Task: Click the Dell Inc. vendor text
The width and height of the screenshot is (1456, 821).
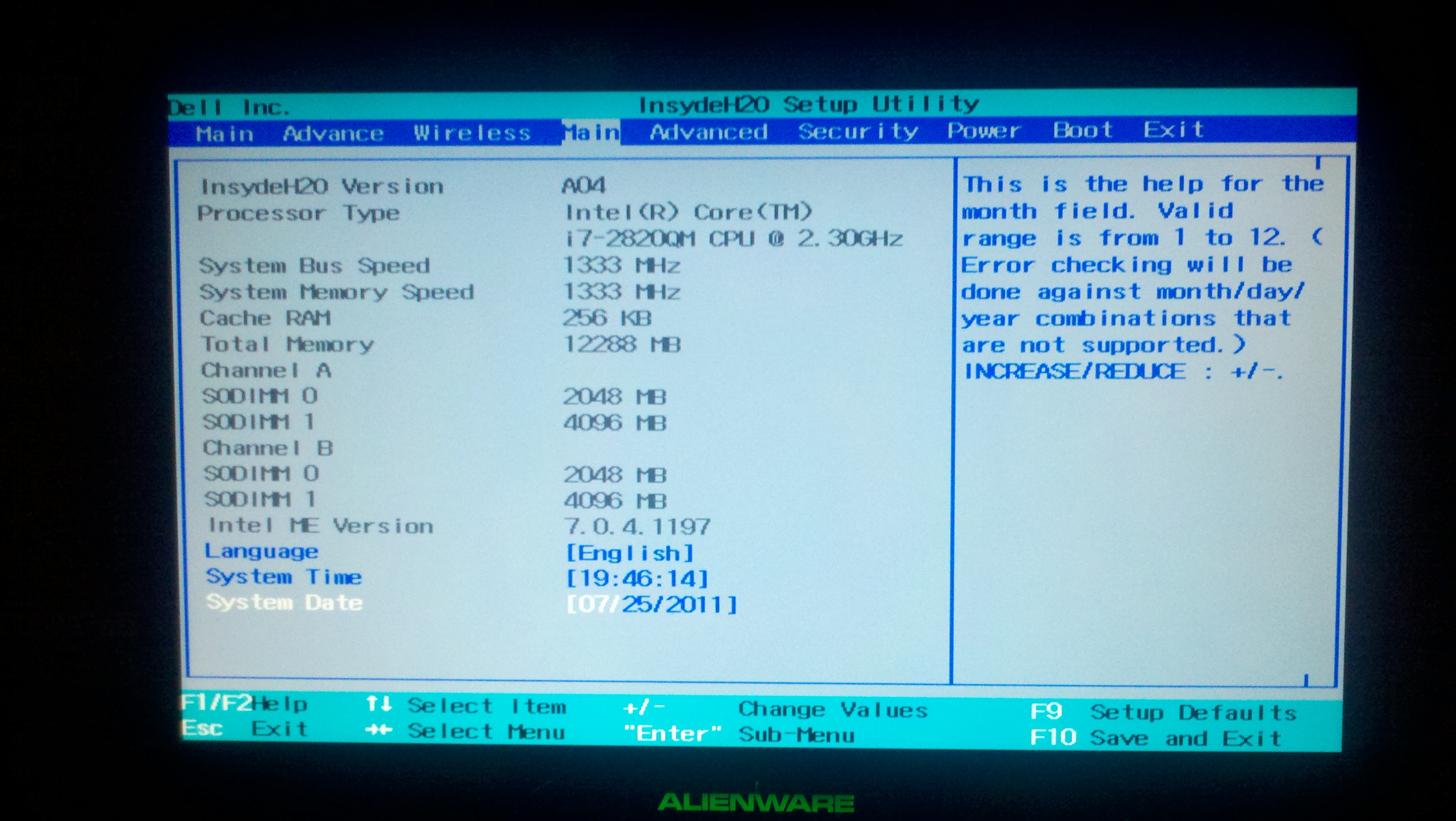Action: point(229,107)
